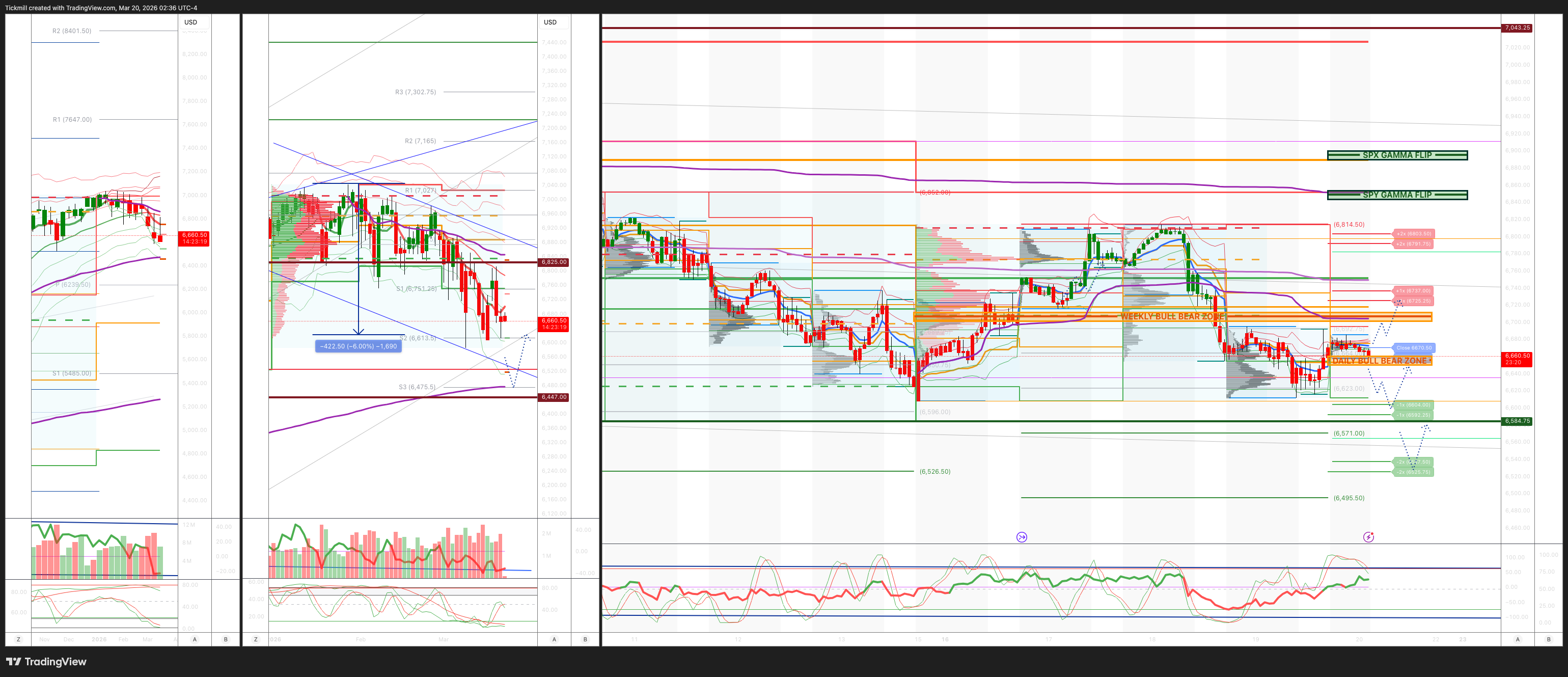
Task: Select the SPX GAMMA FLIP label
Action: pos(1397,155)
